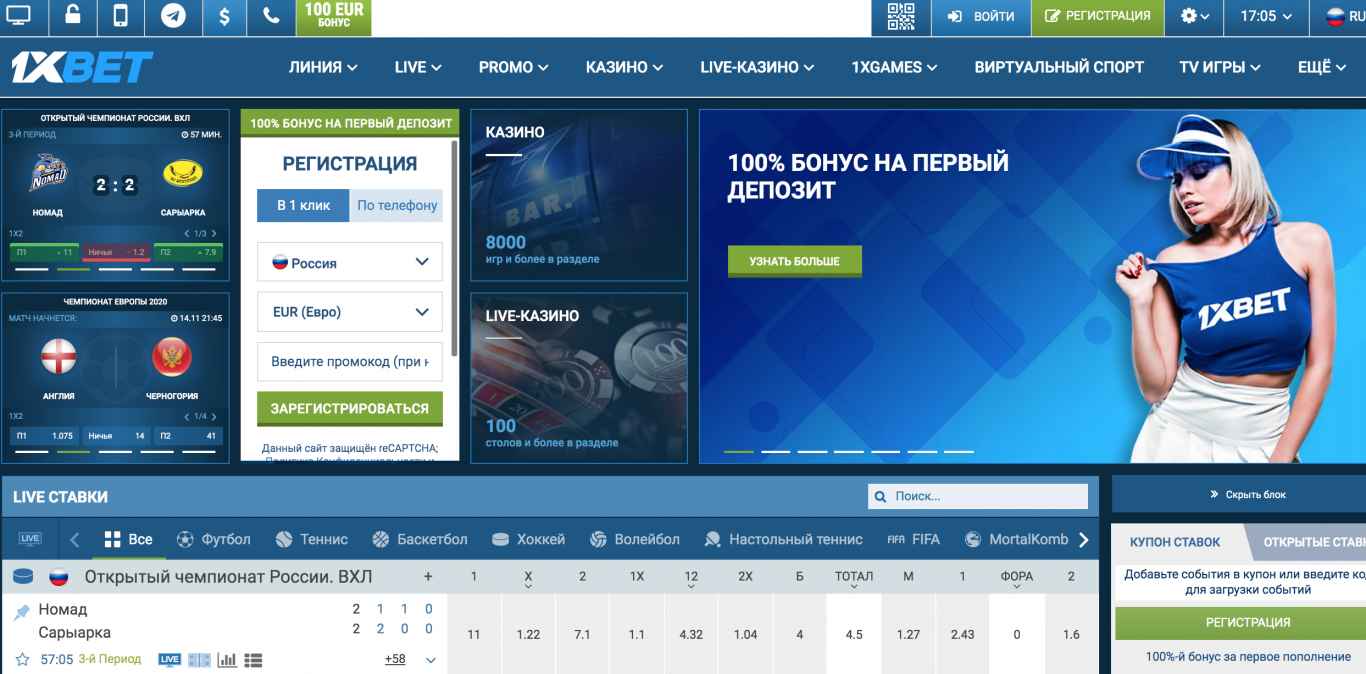
Task: Open the LIVE-КАЗИНО promo tile
Action: coord(579,378)
